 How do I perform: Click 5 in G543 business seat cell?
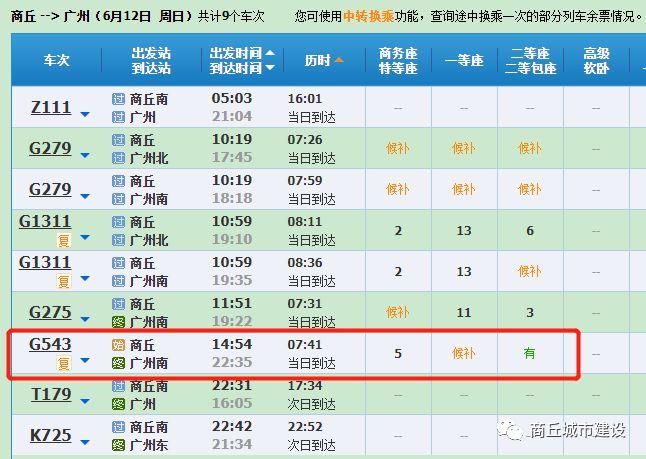pyautogui.click(x=398, y=354)
